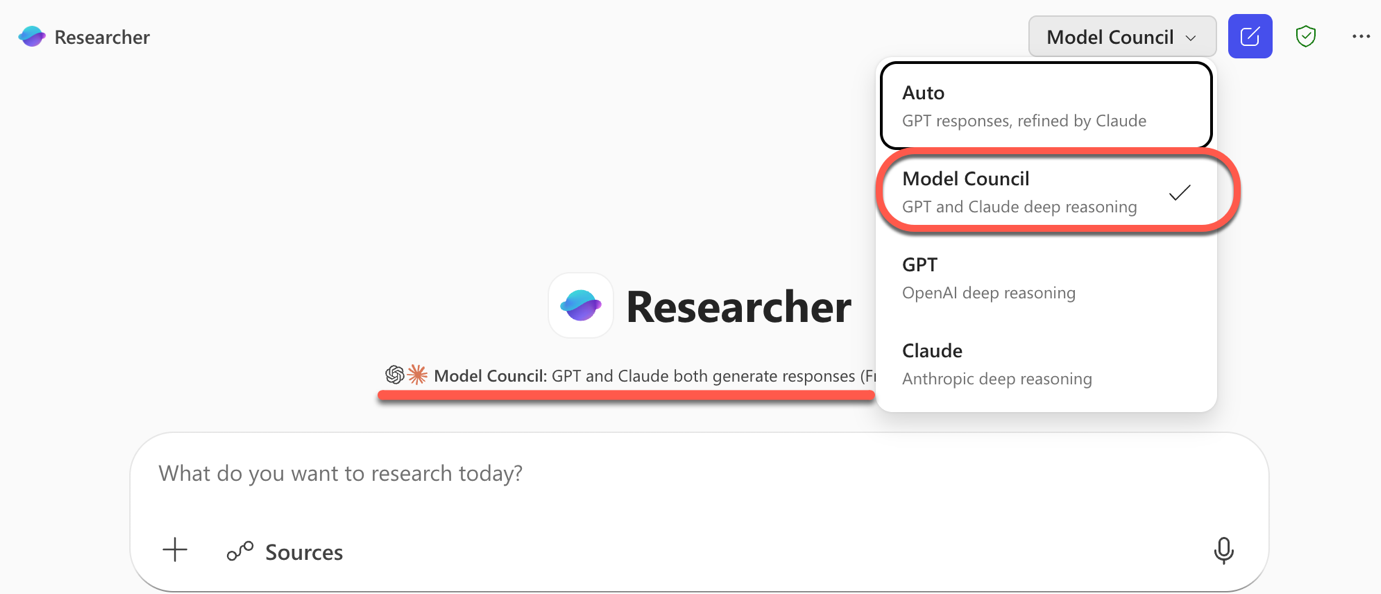Click the plus add attachment icon

point(175,550)
